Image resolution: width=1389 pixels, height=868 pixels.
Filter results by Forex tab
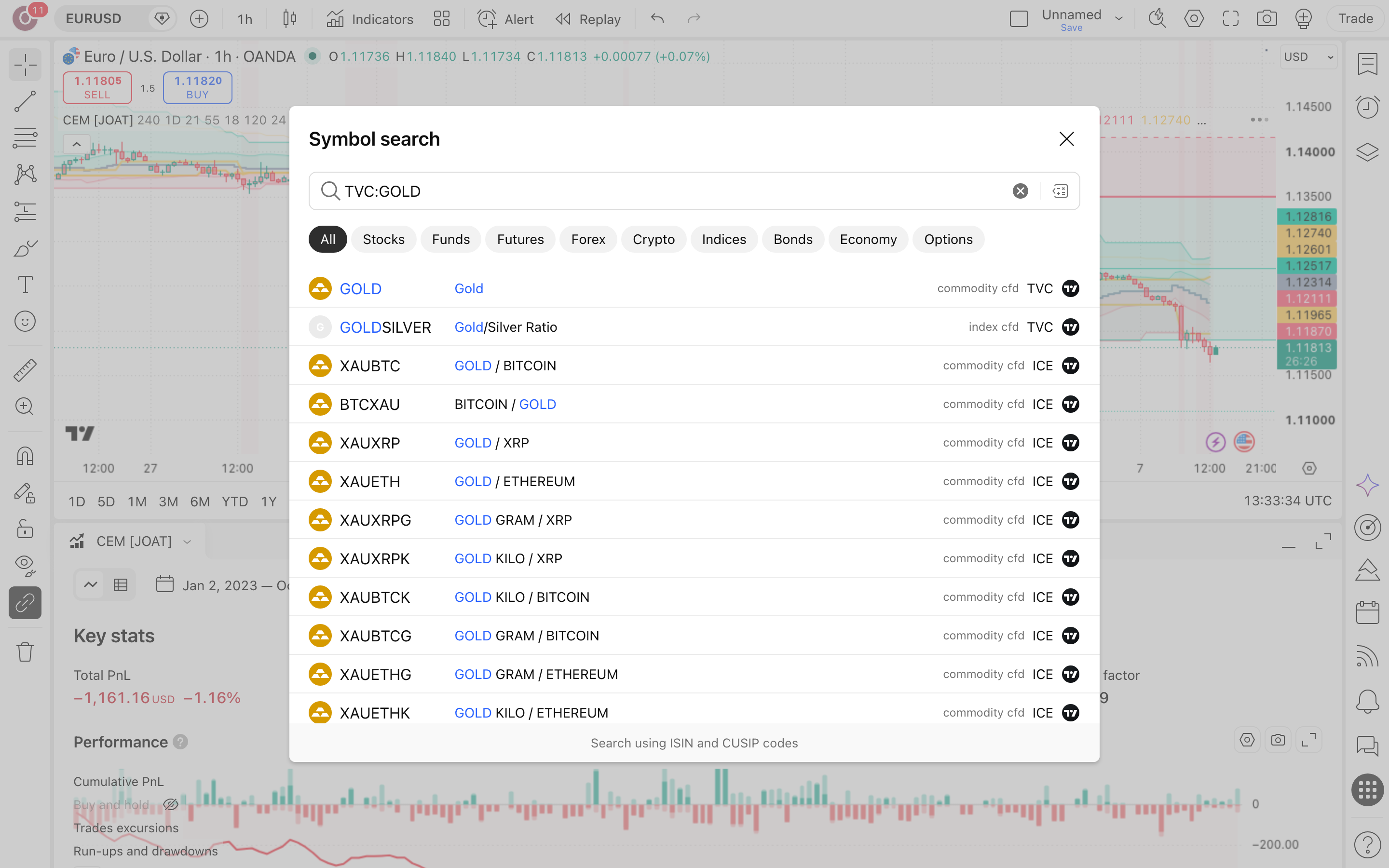588,239
